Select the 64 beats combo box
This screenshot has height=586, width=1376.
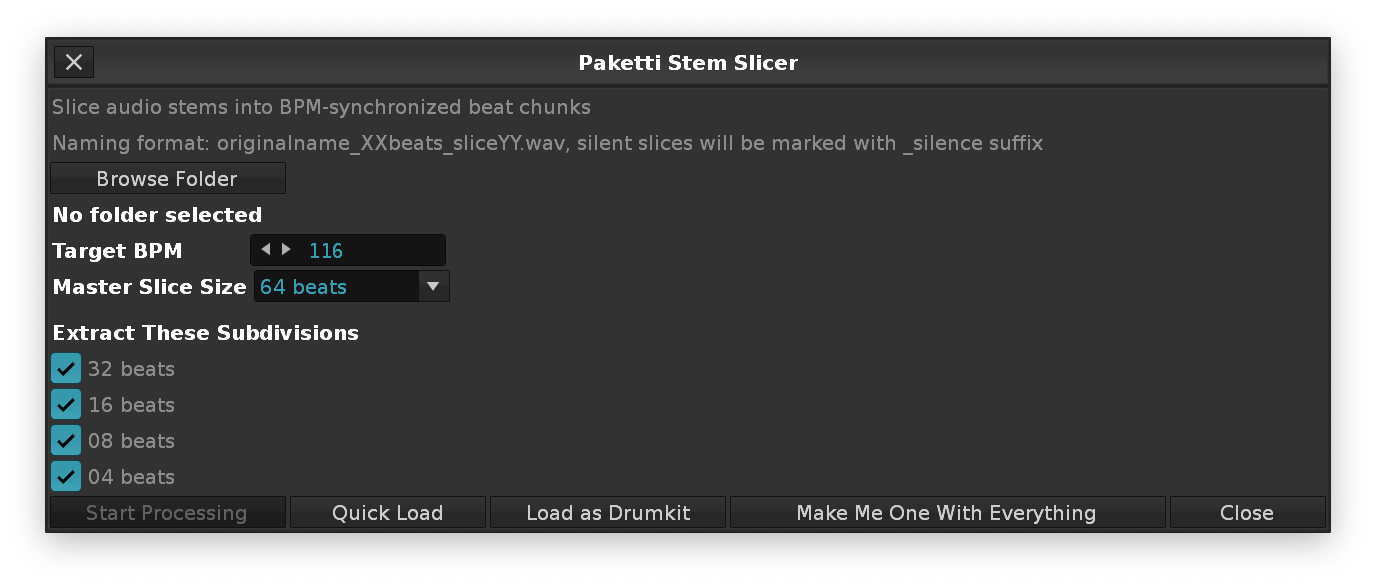coord(337,287)
